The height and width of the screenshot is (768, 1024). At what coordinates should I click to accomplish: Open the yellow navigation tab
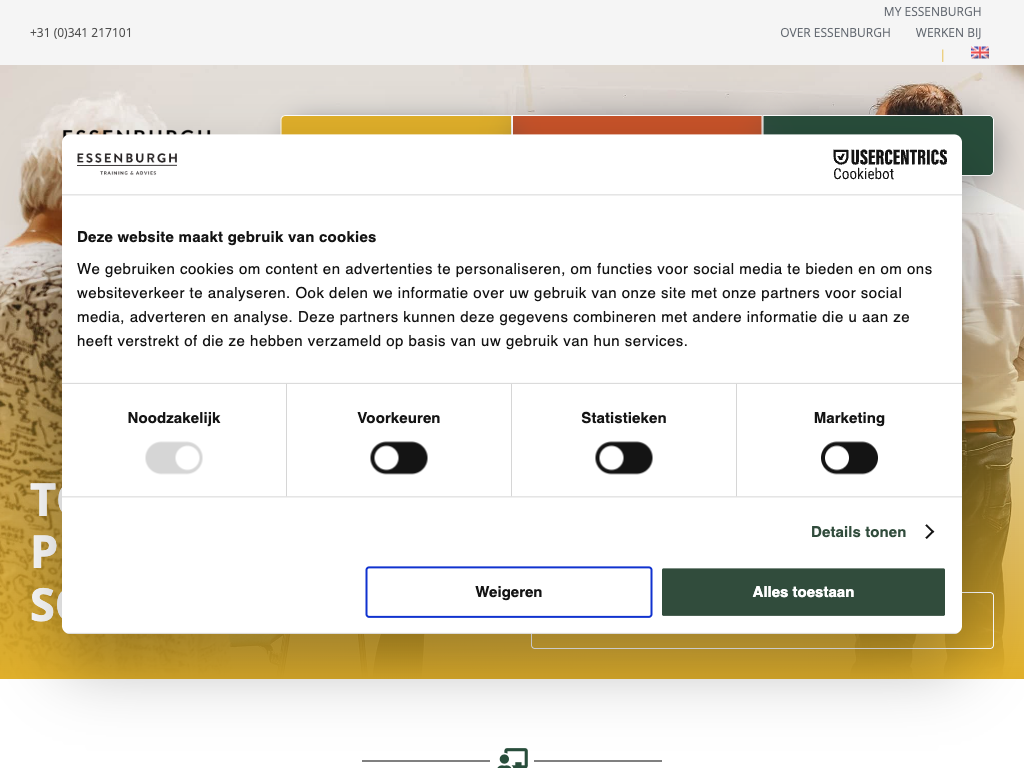pos(396,125)
